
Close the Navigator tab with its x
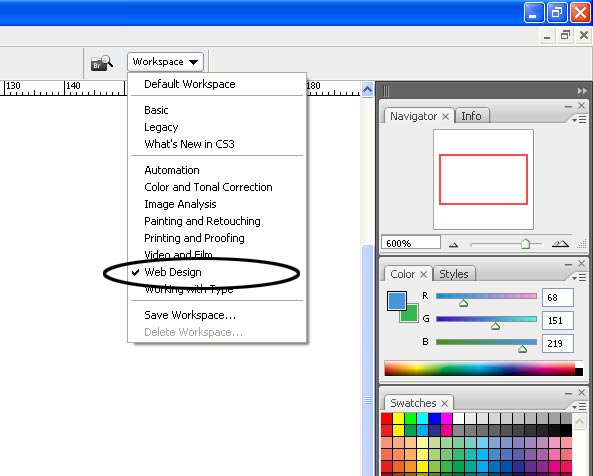446,116
